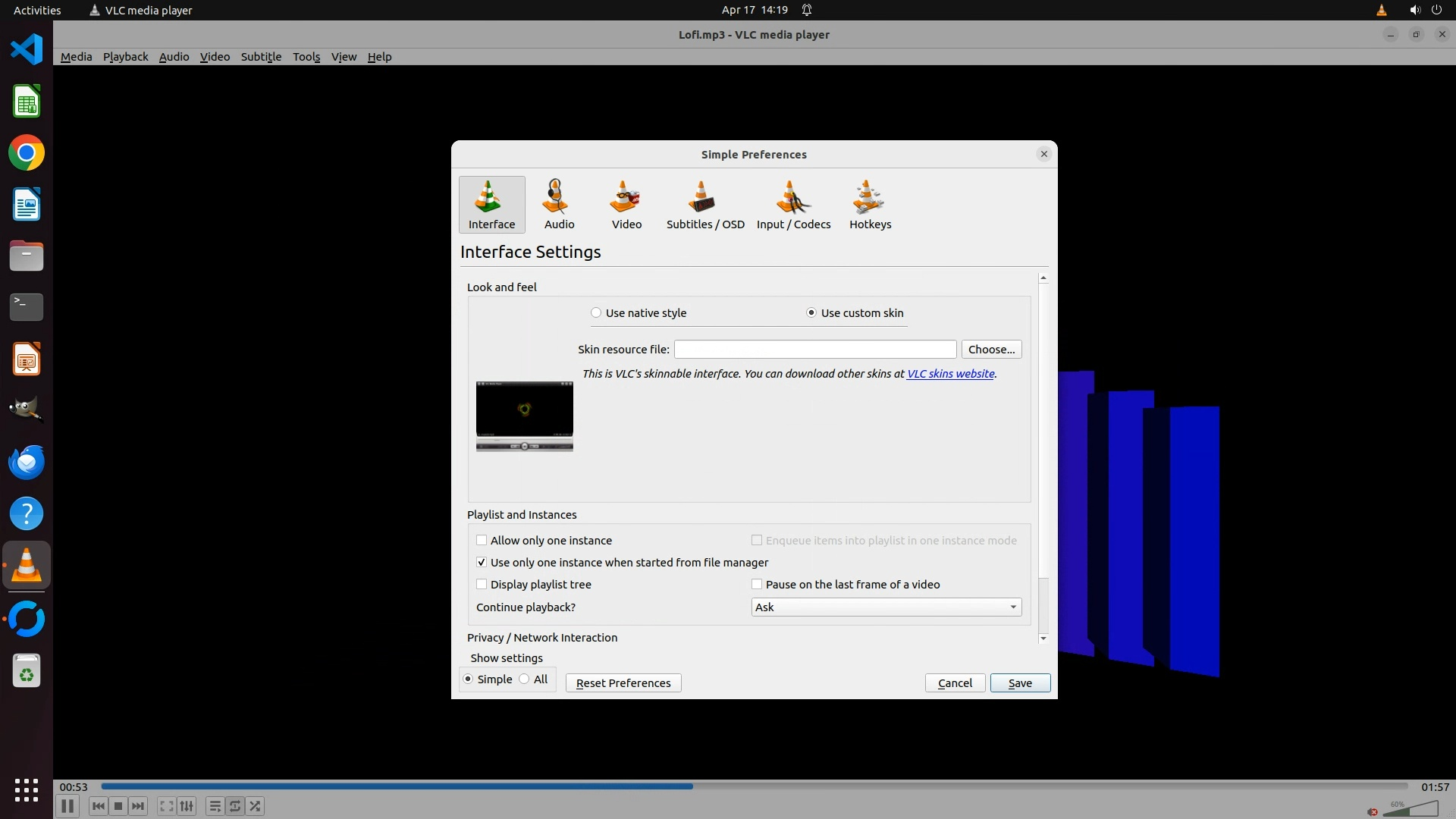Toggle shuffle (random) playback icon

[256, 806]
